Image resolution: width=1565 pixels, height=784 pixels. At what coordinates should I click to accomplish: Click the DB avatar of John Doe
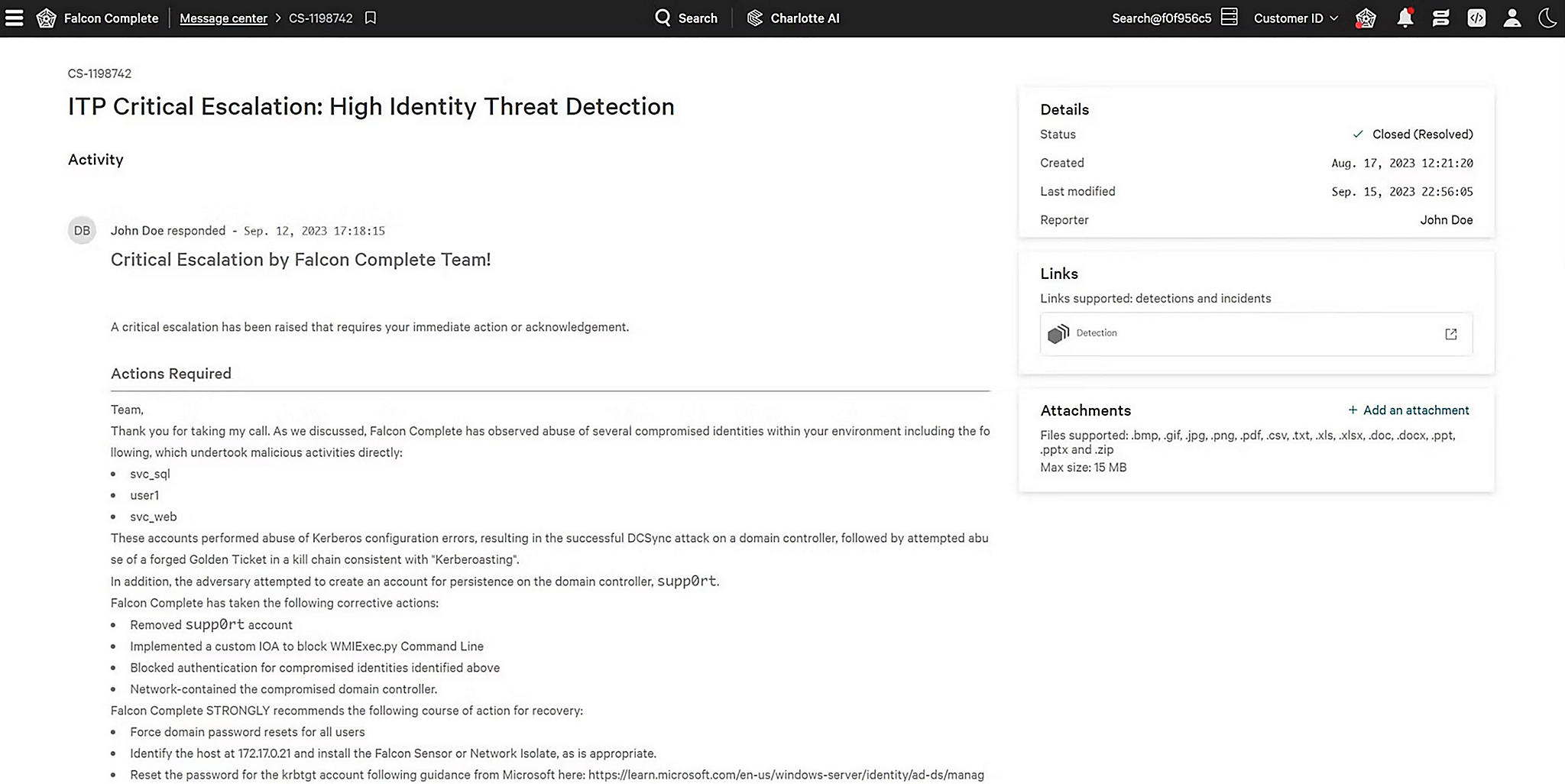click(82, 231)
